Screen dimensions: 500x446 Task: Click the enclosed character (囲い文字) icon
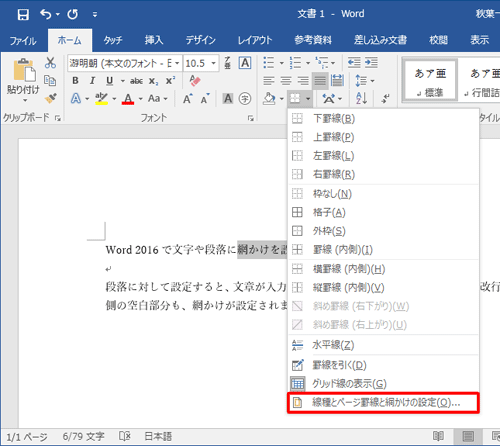click(x=245, y=99)
